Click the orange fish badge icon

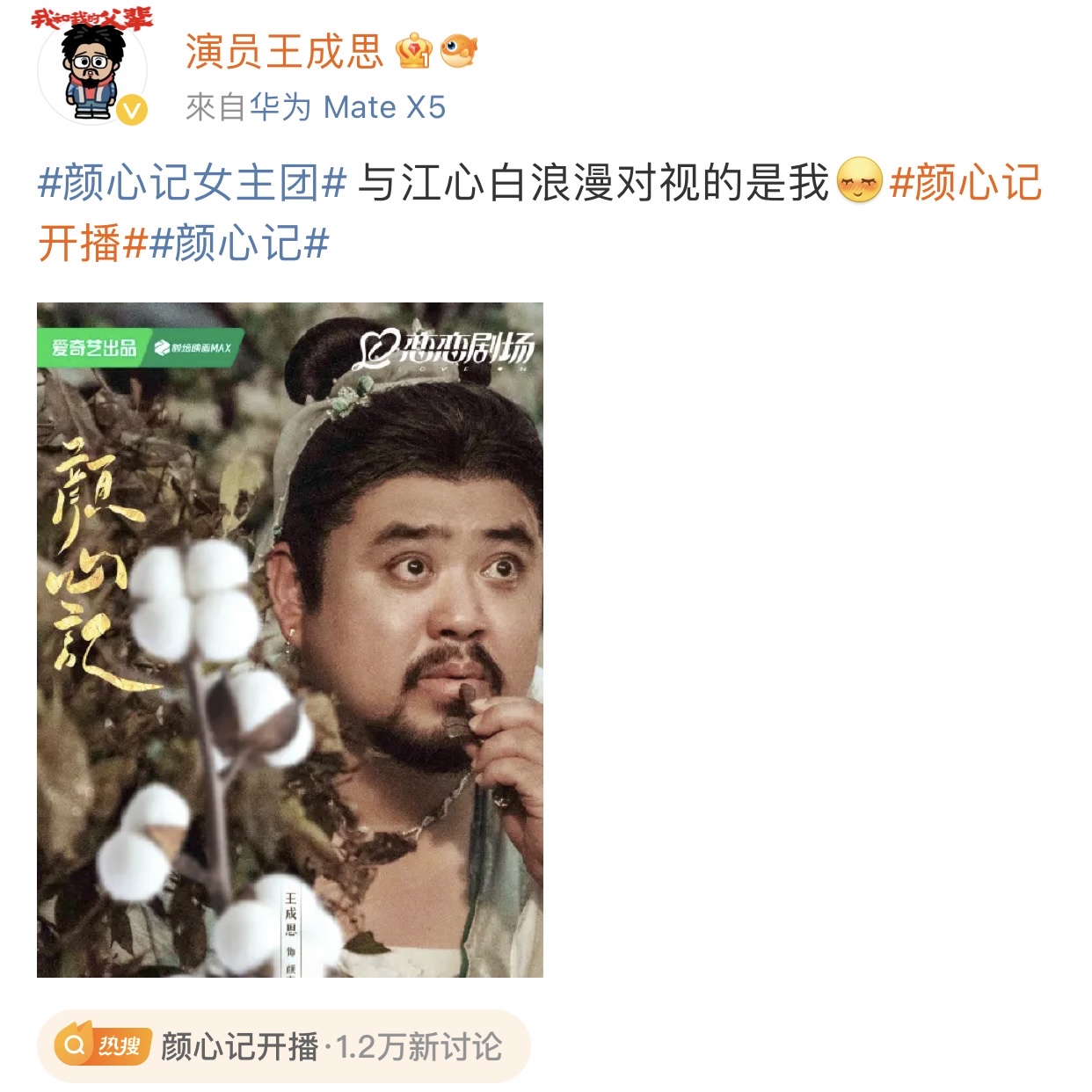(459, 51)
